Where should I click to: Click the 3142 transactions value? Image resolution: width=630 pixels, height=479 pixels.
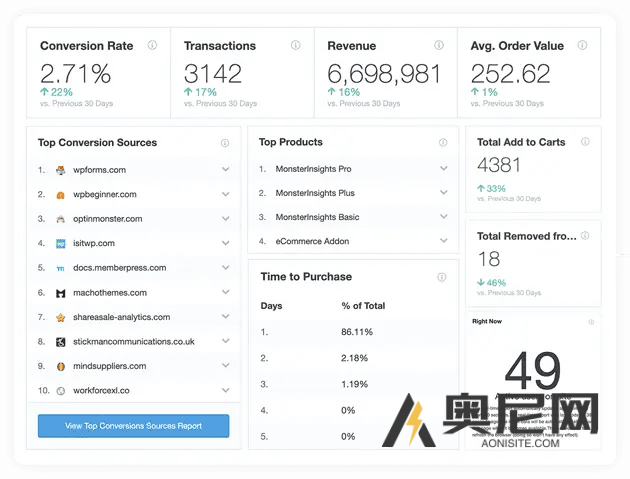click(213, 74)
